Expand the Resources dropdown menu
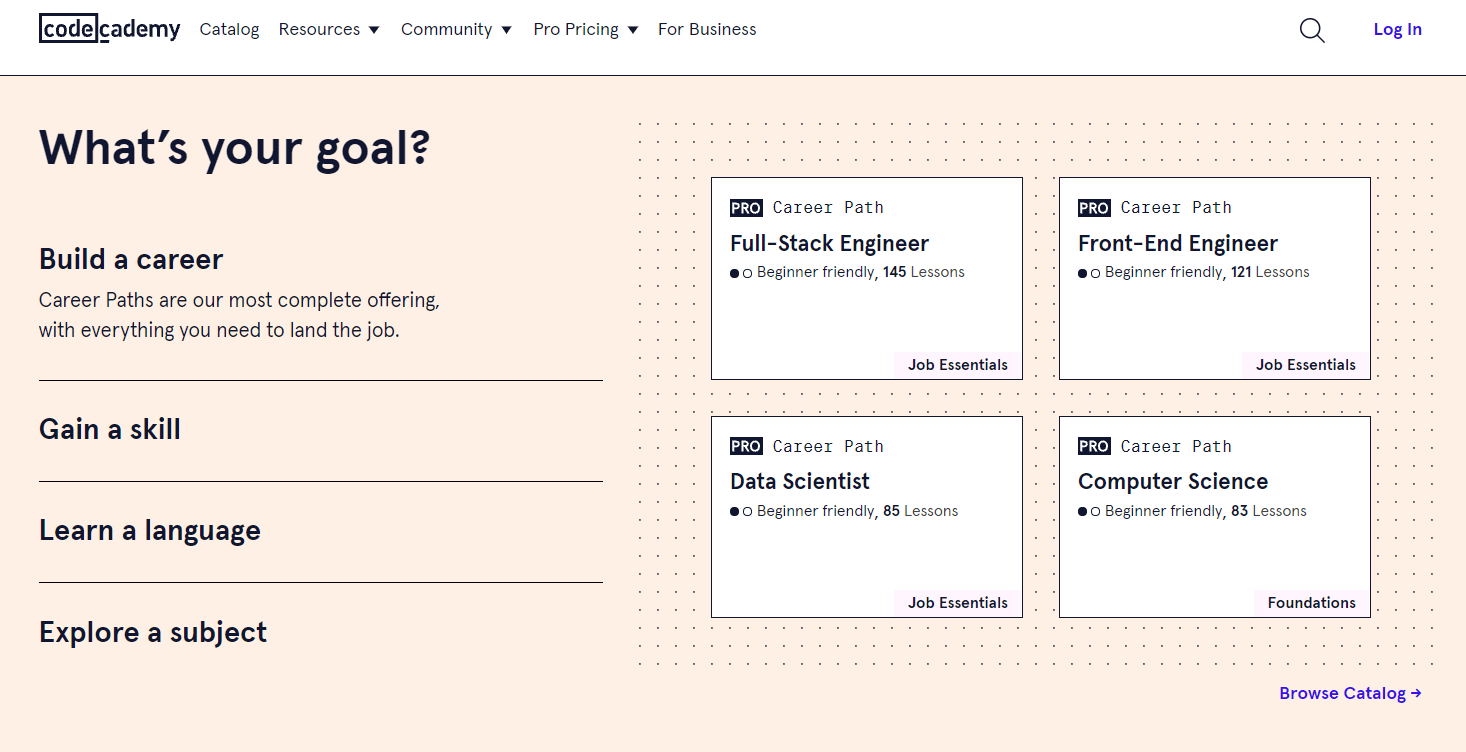Viewport: 1466px width, 752px height. [x=329, y=30]
